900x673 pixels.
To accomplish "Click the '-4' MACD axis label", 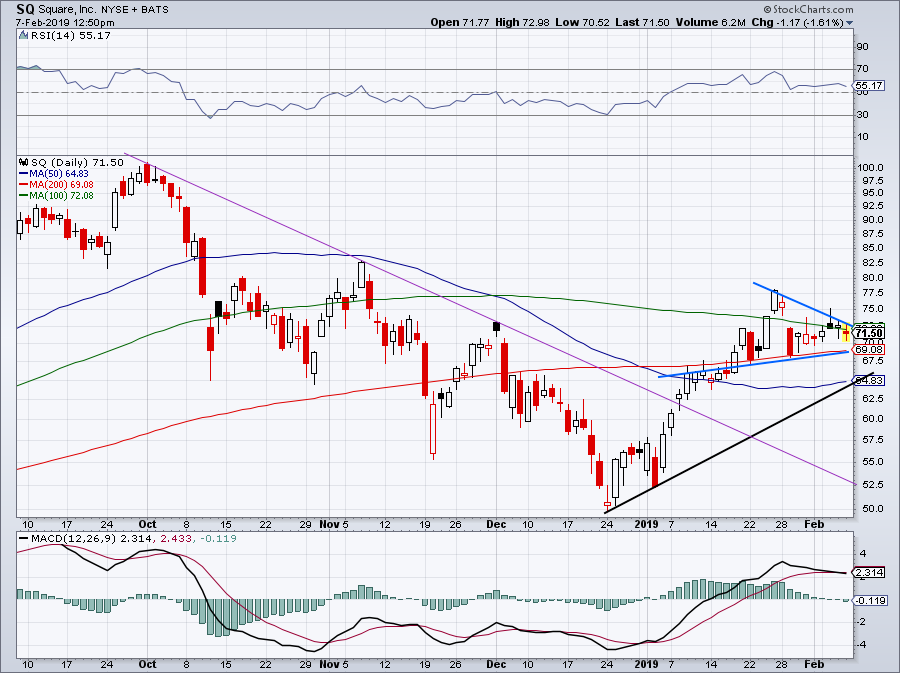I will pos(862,644).
